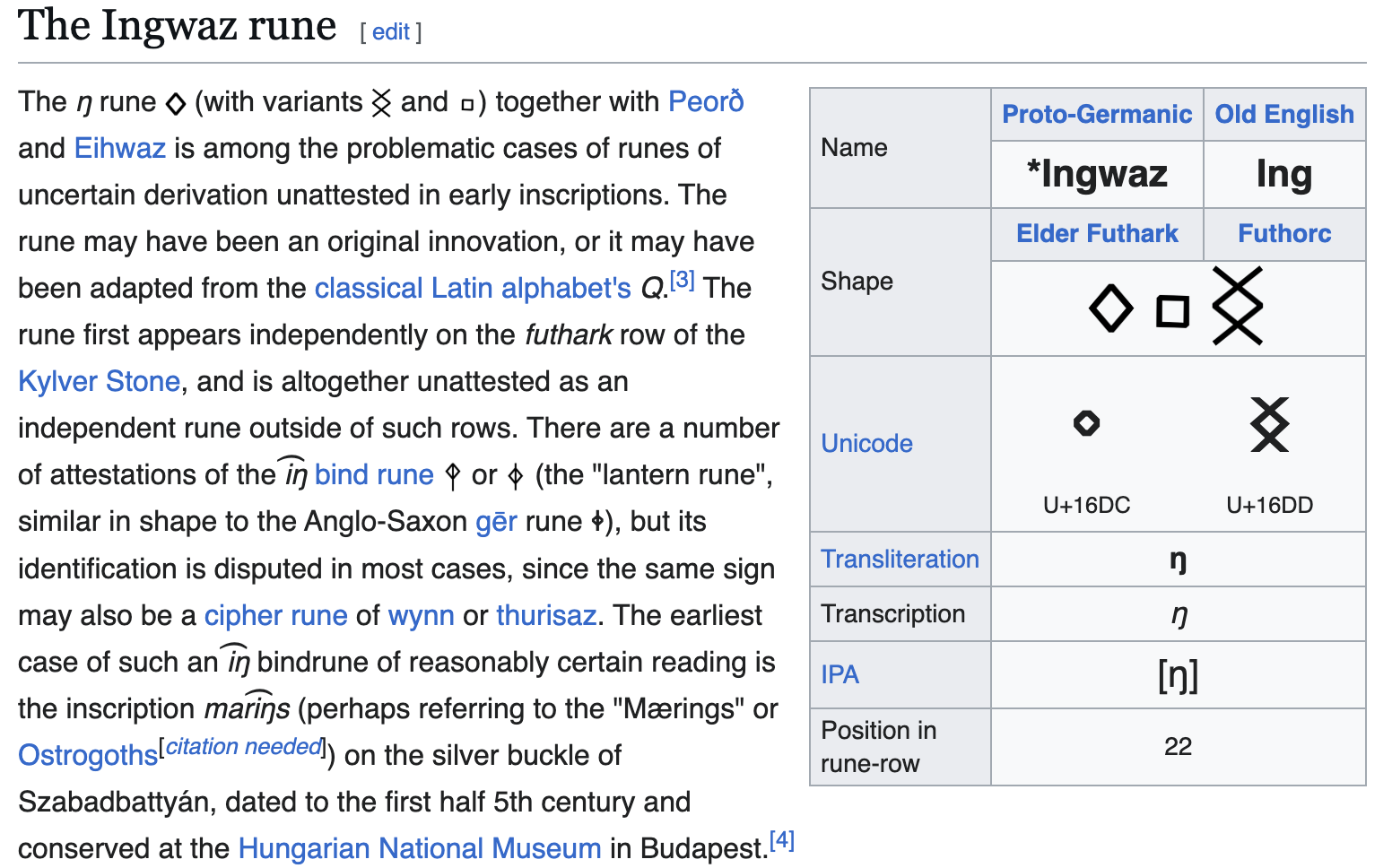Follow the Transliteration link in infobox
This screenshot has width=1392, height=868.
point(900,559)
